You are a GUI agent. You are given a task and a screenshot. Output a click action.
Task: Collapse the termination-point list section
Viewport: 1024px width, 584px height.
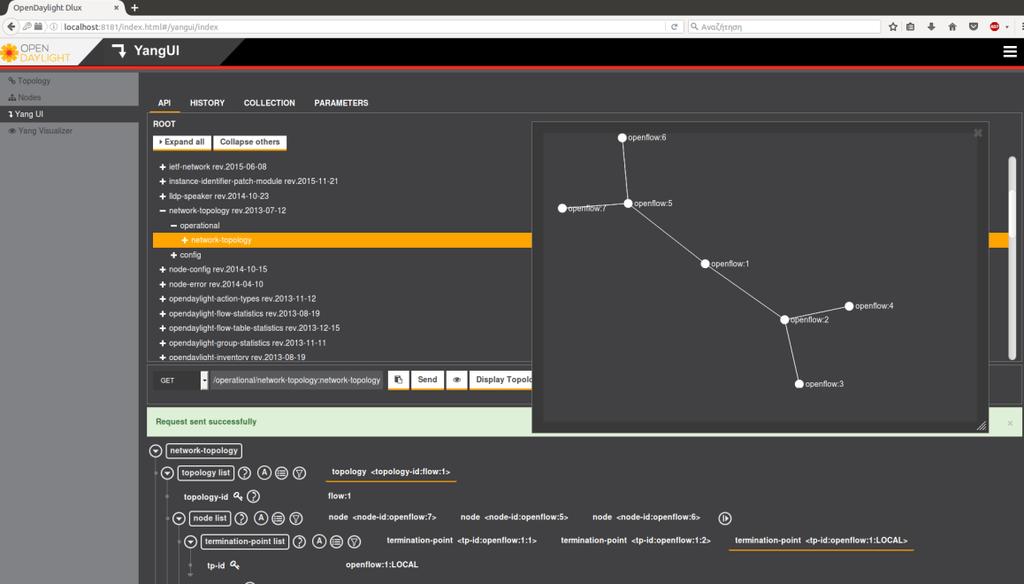[x=191, y=542]
